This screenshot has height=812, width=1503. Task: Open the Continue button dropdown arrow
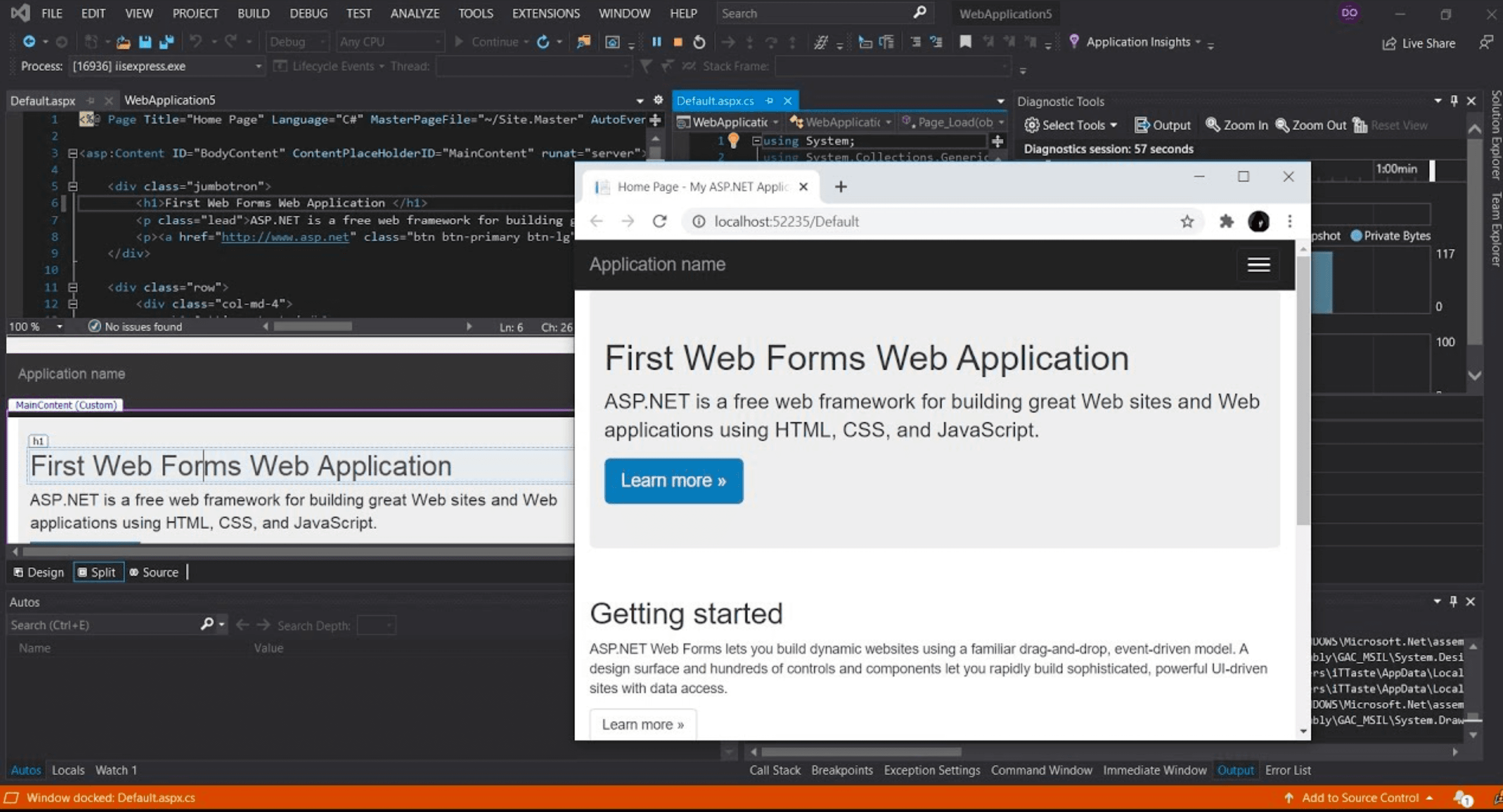(x=526, y=42)
